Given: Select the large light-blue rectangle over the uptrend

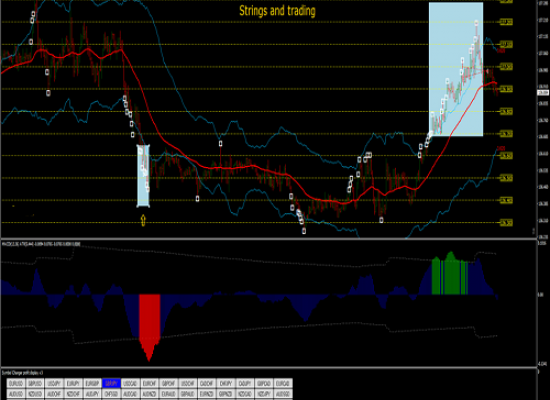Looking at the screenshot, I should pos(456,69).
